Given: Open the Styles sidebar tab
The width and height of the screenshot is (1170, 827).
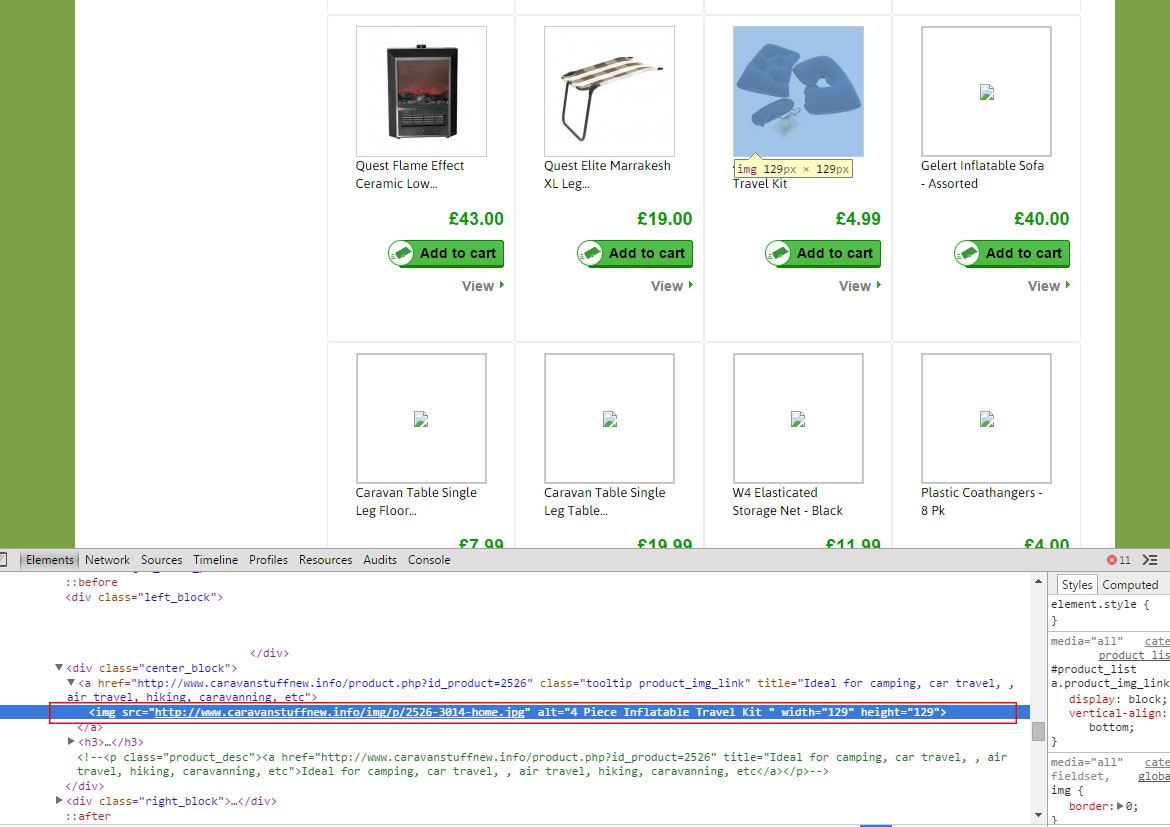Looking at the screenshot, I should click(1077, 585).
